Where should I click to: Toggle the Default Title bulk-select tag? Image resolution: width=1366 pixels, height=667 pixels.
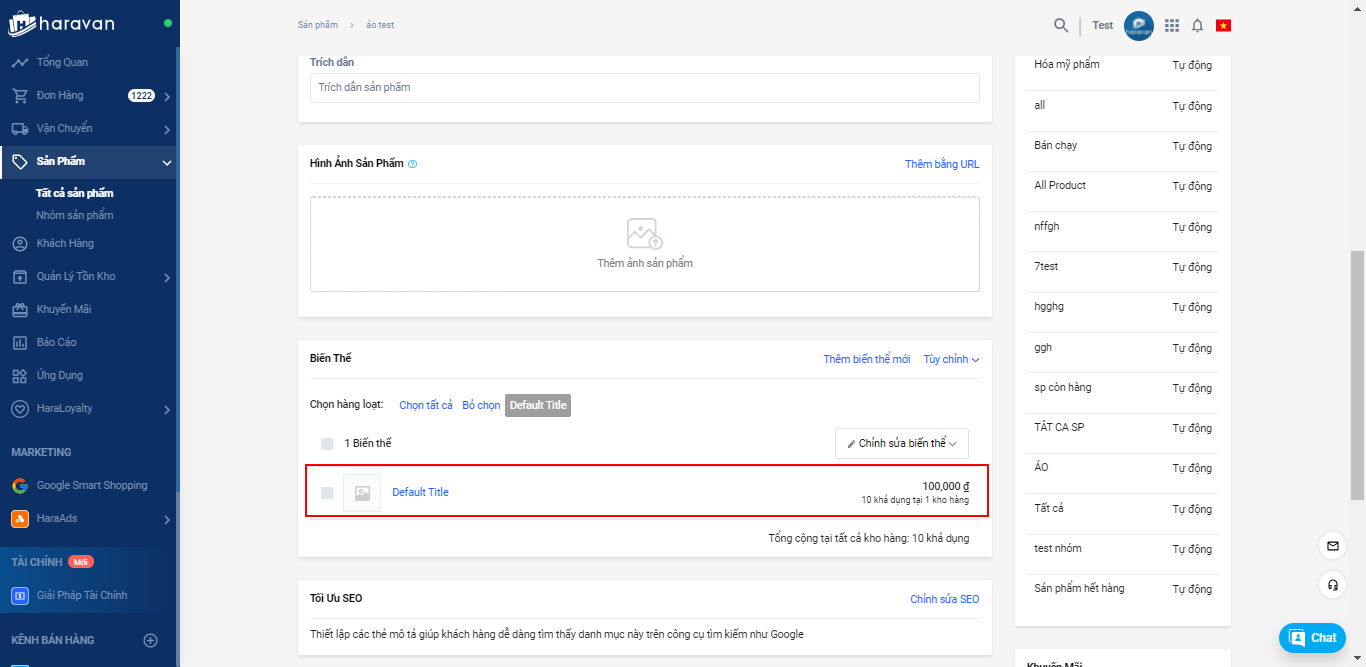538,405
